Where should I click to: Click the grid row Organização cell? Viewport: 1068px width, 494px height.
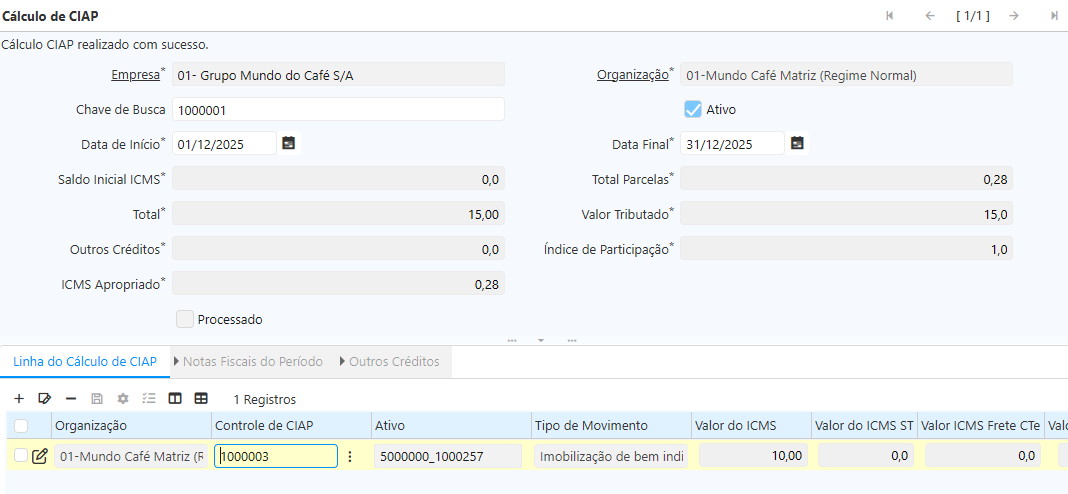[x=131, y=456]
